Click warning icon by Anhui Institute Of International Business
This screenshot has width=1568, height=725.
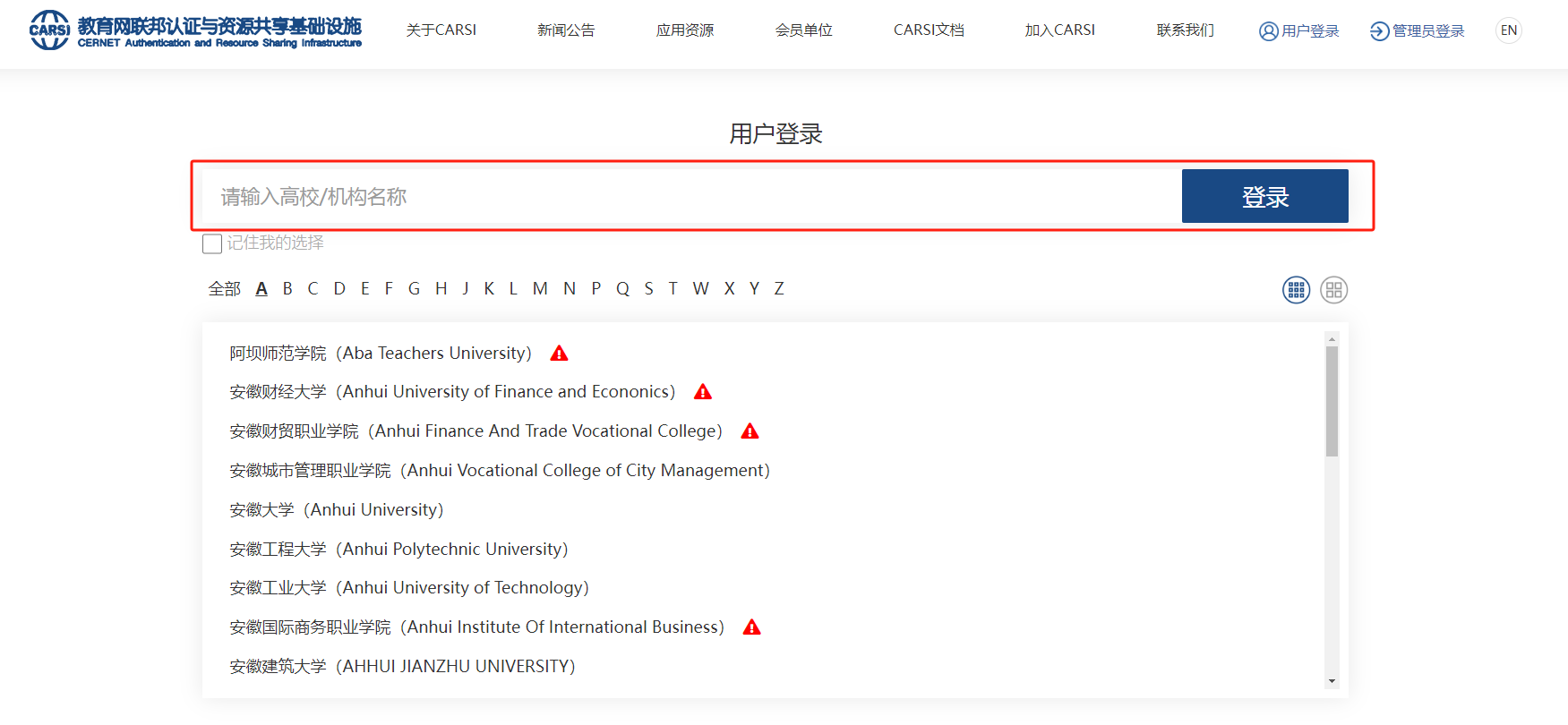751,627
